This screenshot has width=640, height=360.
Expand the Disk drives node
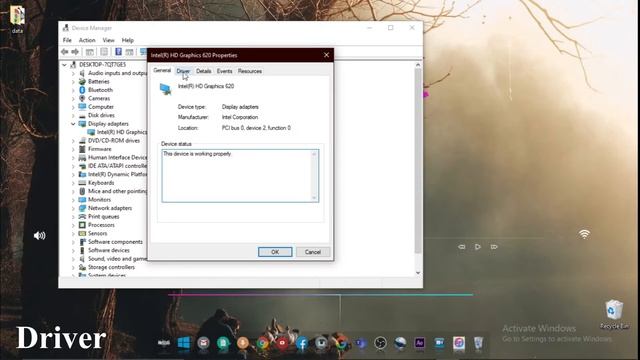click(73, 115)
